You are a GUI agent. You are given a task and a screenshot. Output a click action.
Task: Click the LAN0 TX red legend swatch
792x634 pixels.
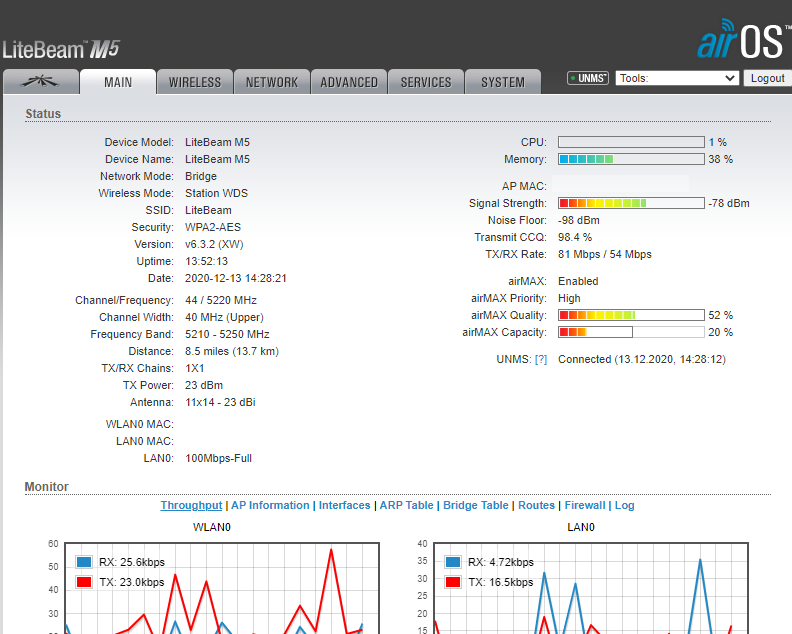pos(453,582)
